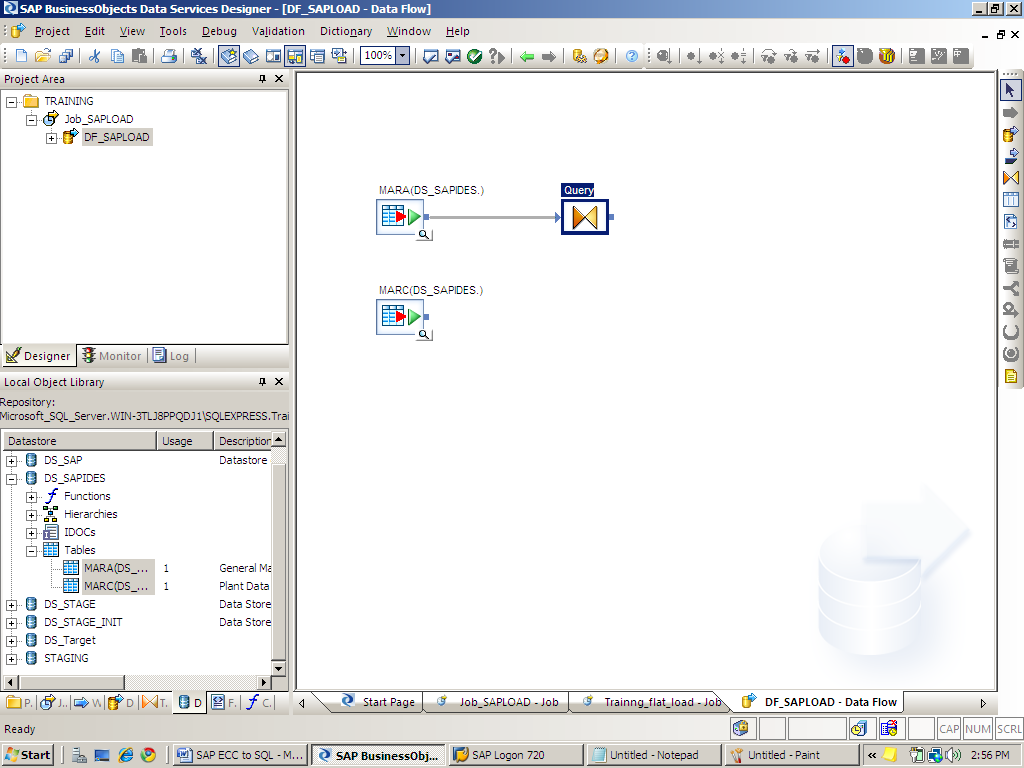Screen dimensions: 1024x768
Task: Expand the DS_SAP datastore
Action: 12,461
